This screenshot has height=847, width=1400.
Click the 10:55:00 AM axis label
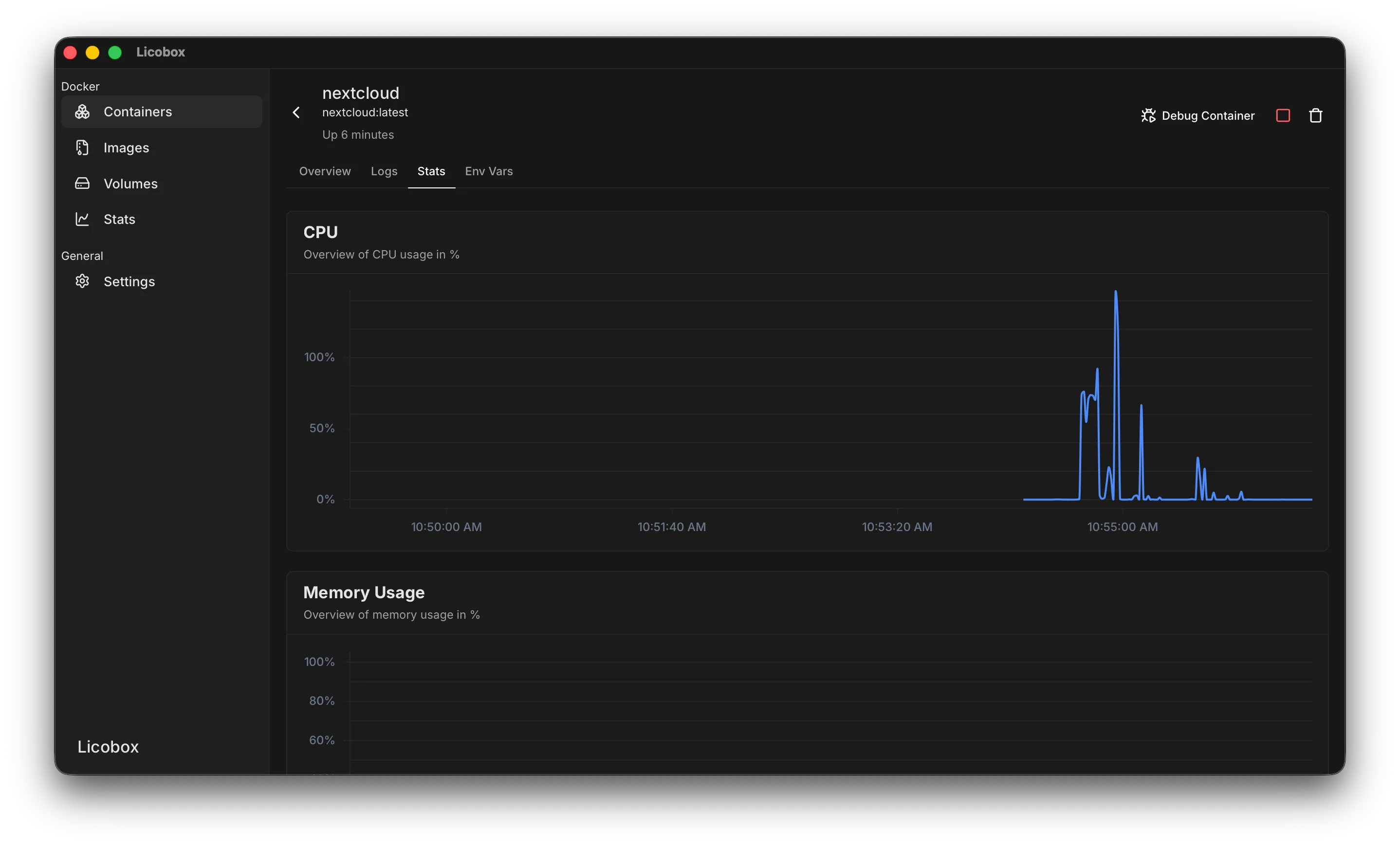coord(1122,527)
